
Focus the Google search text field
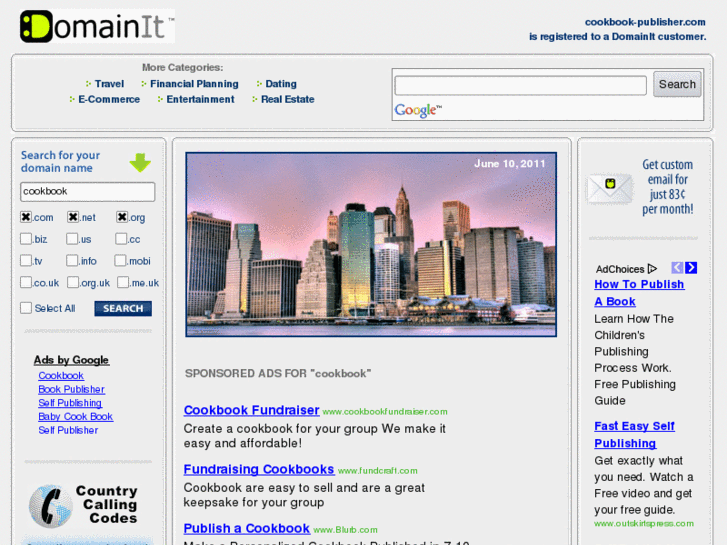(x=520, y=85)
